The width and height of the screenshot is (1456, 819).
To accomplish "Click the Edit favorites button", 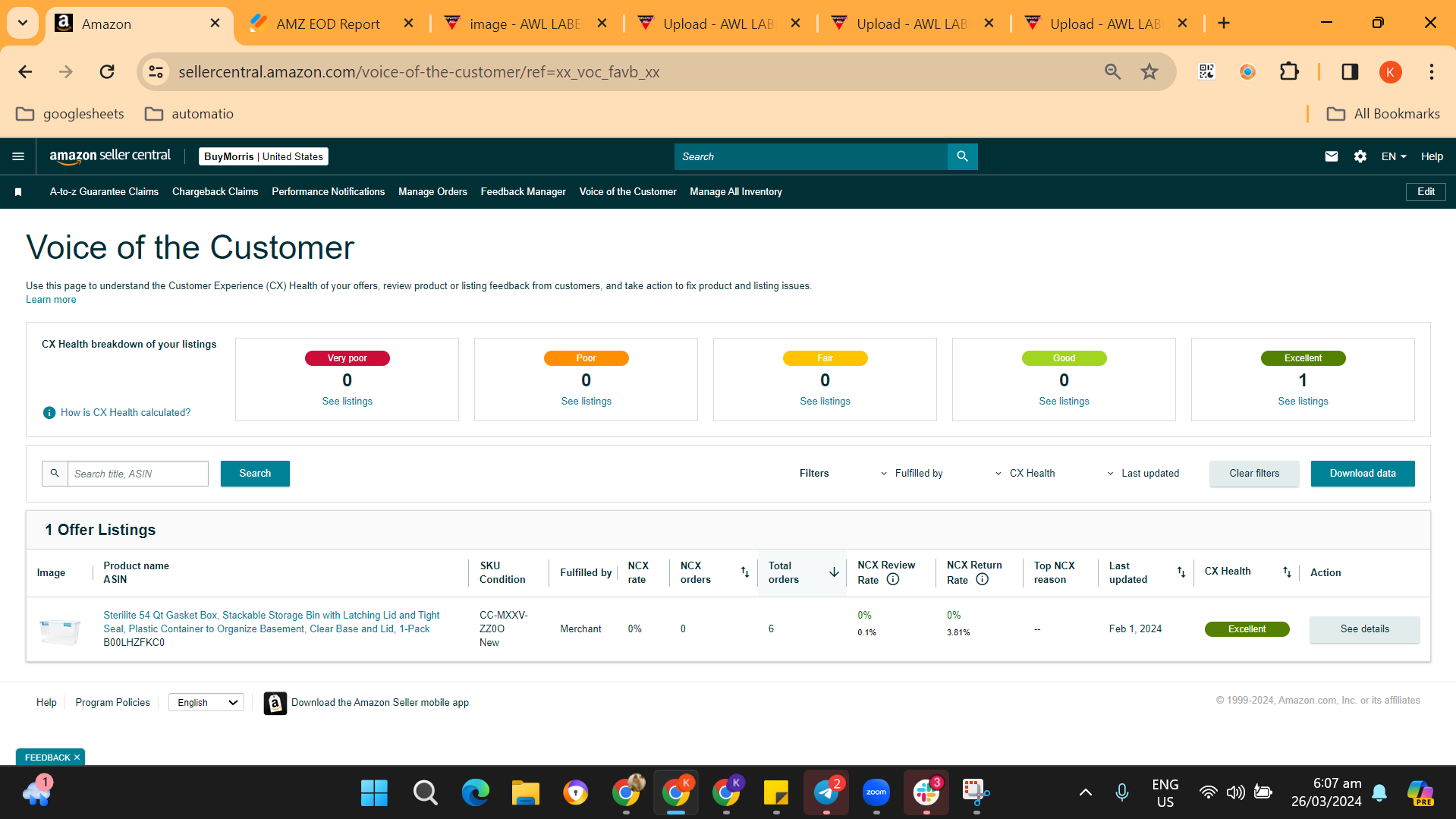I will (1426, 192).
